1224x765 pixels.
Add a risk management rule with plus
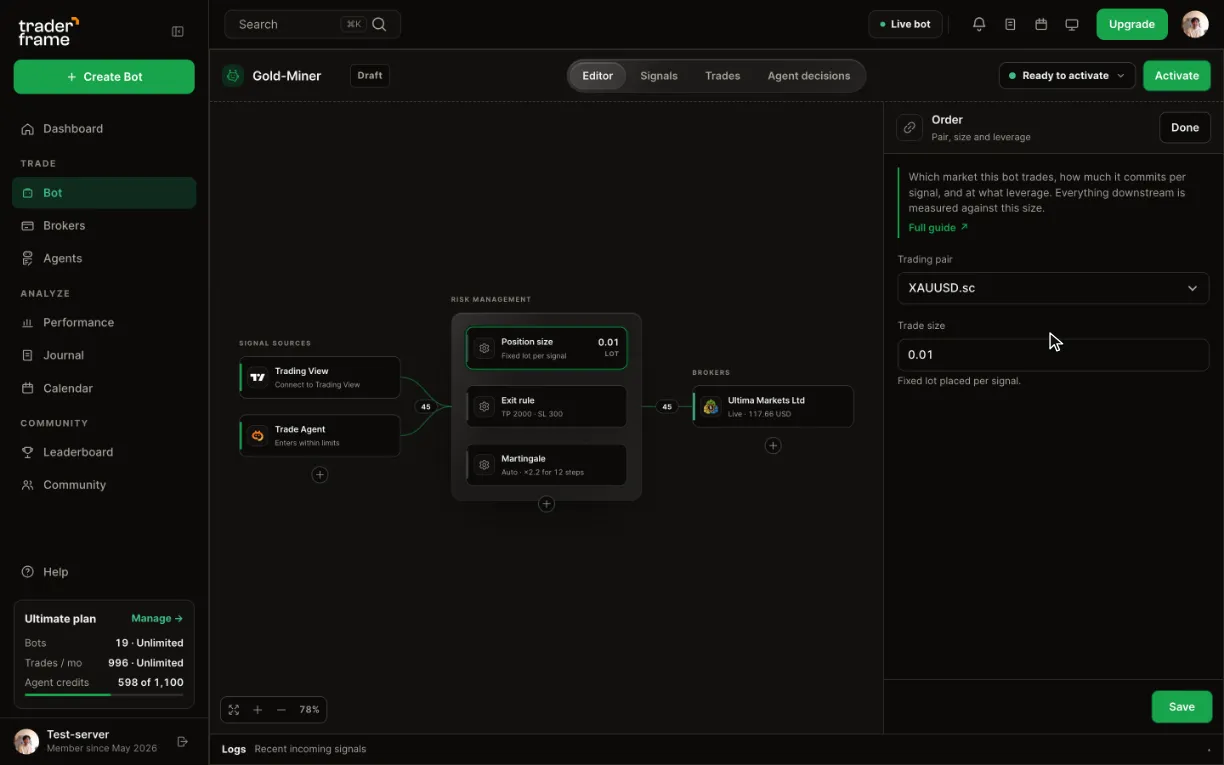point(546,504)
